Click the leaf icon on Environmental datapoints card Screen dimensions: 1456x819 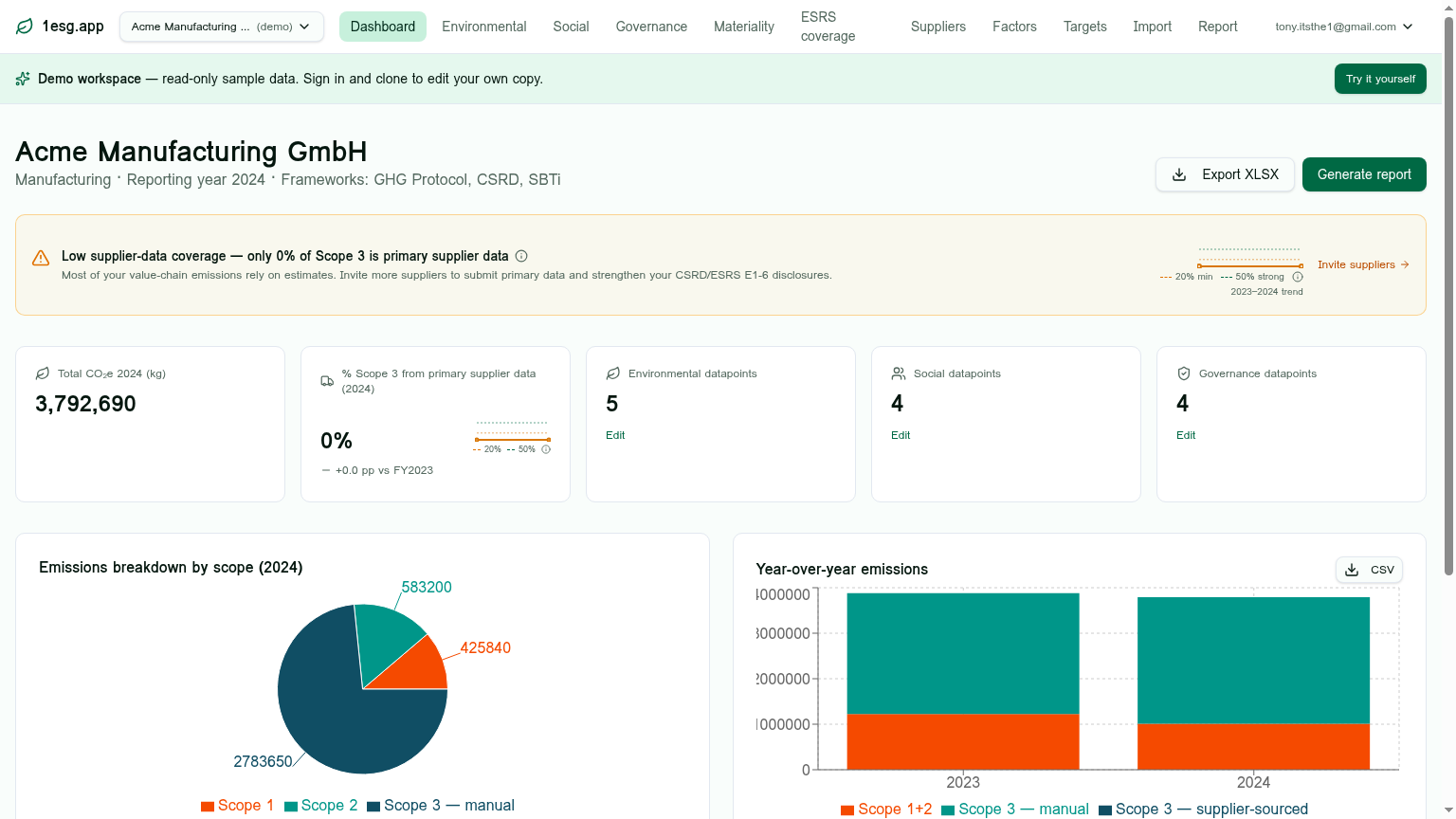(613, 373)
